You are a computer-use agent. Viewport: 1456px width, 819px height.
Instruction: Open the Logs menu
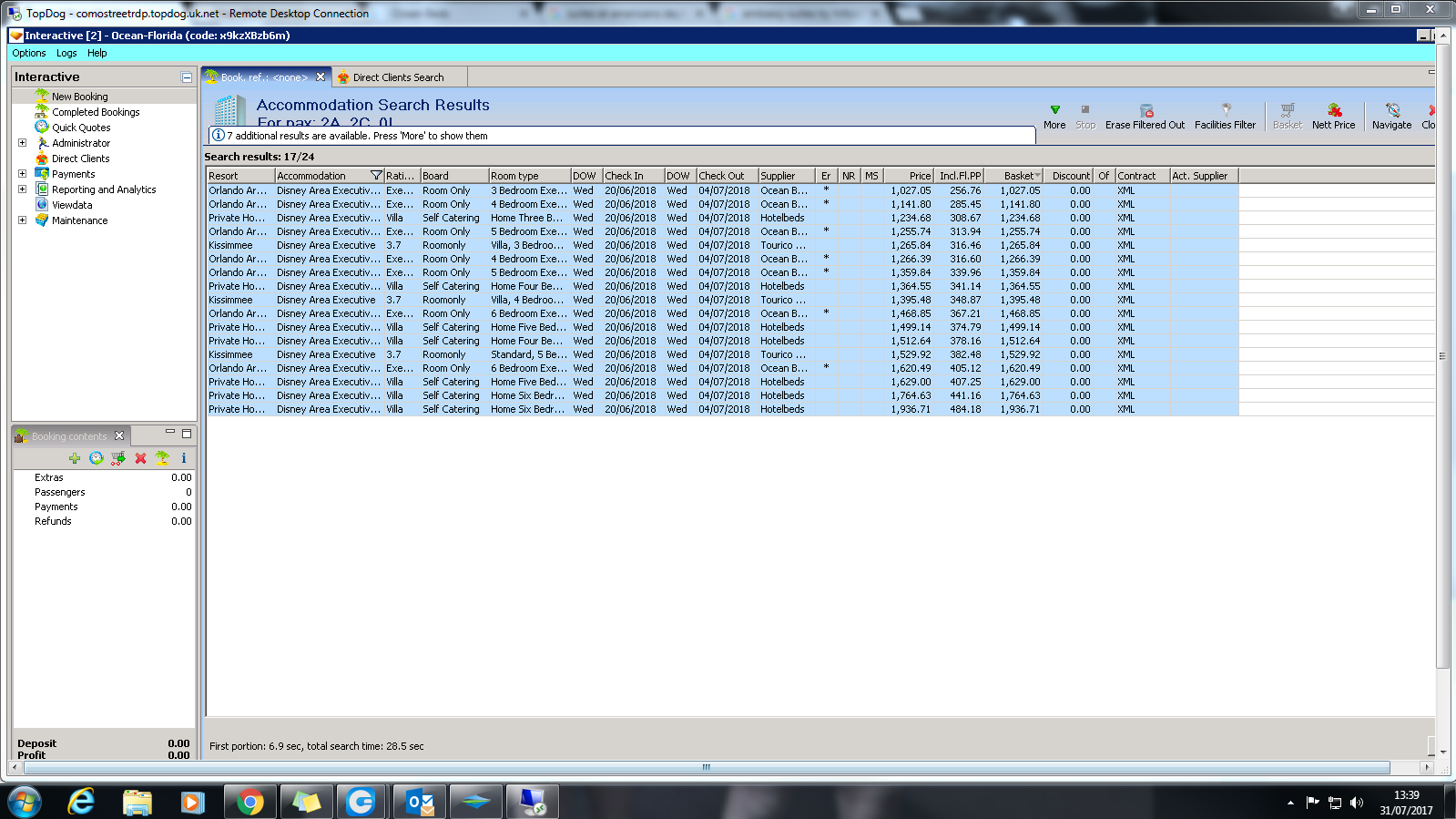point(66,53)
